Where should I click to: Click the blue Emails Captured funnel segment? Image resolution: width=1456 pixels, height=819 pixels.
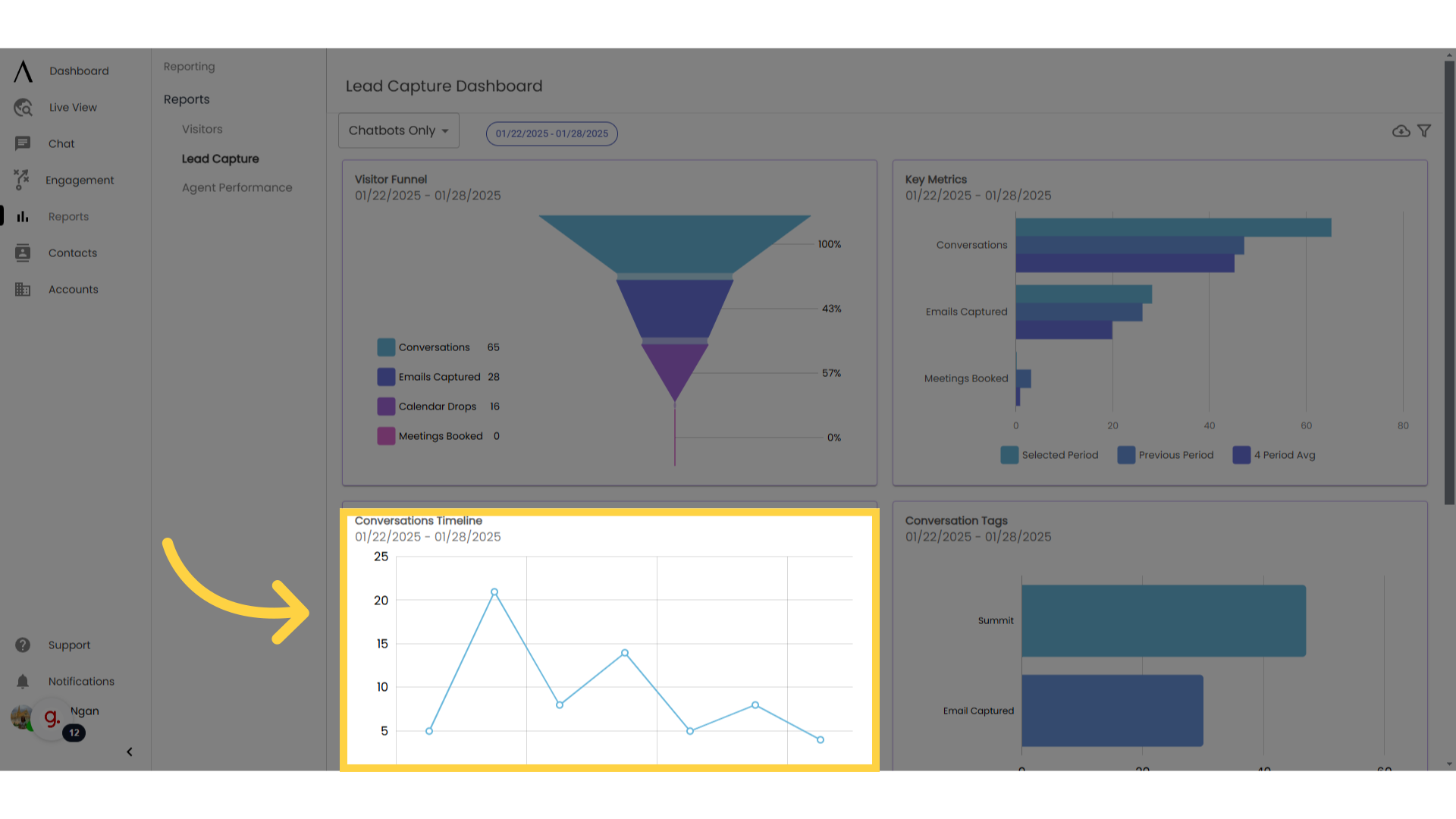point(675,307)
